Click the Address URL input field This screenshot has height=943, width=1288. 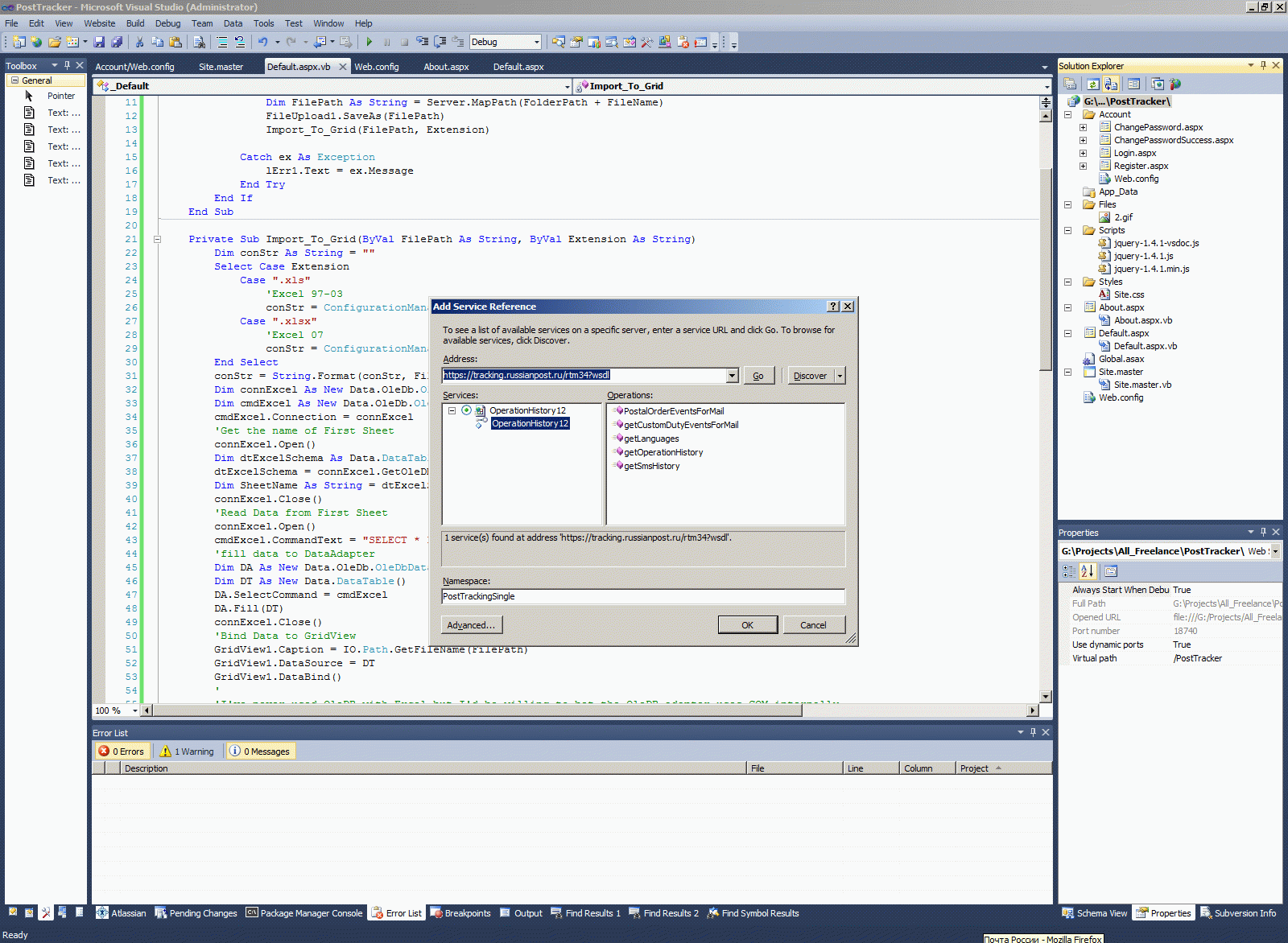(584, 376)
